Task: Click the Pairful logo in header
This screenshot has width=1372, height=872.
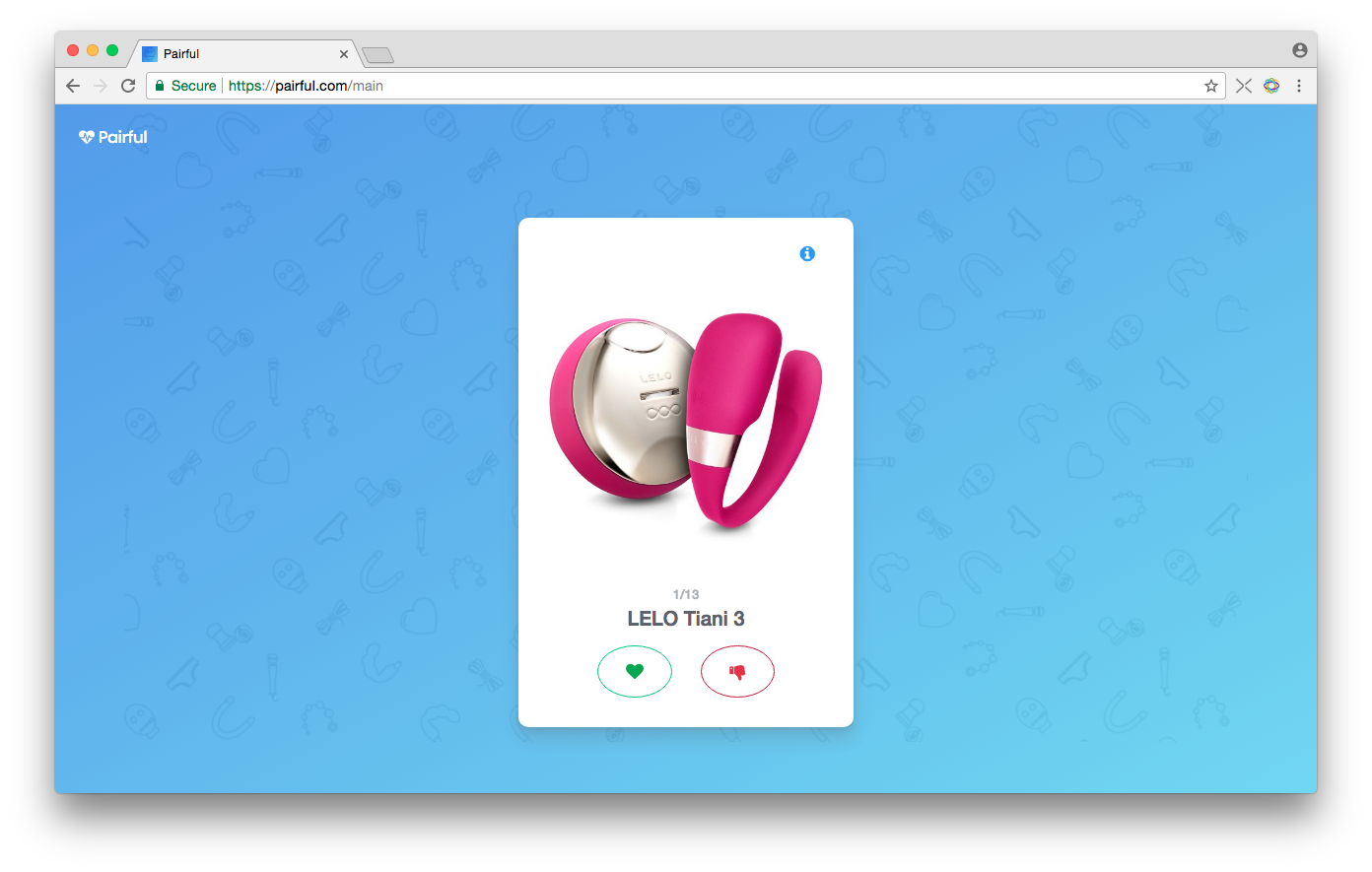Action: pyautogui.click(x=113, y=137)
